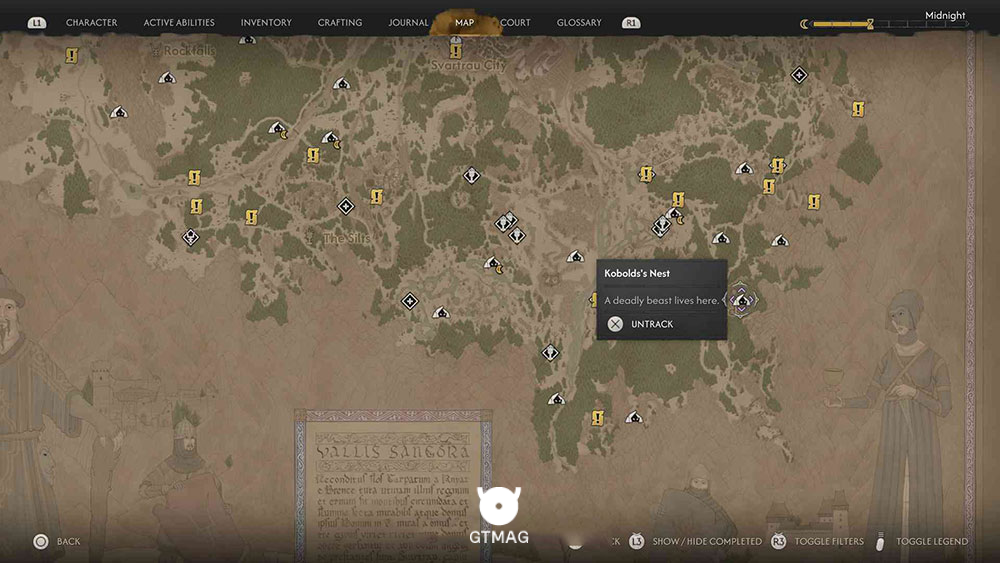The height and width of the screenshot is (563, 1000).
Task: Select nest icon right of southernmost quest marker
Action: 633,418
